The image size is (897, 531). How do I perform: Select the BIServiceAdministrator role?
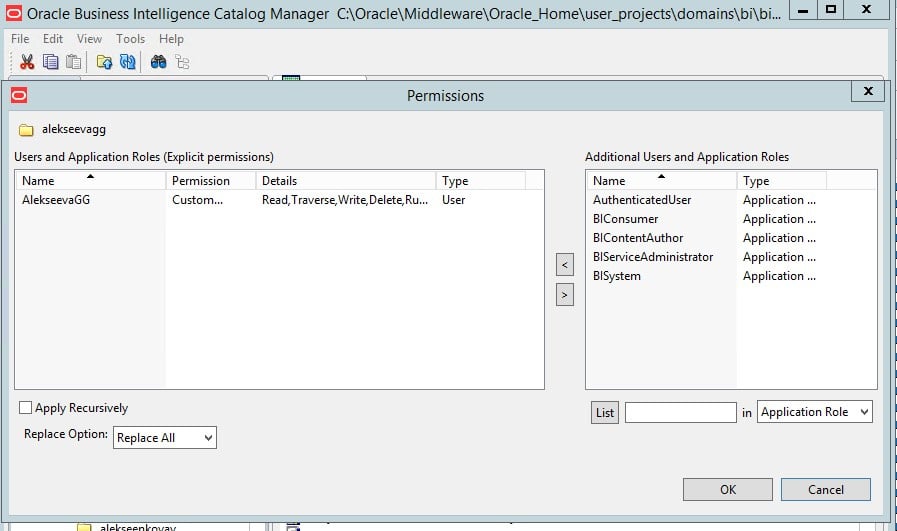click(x=653, y=257)
